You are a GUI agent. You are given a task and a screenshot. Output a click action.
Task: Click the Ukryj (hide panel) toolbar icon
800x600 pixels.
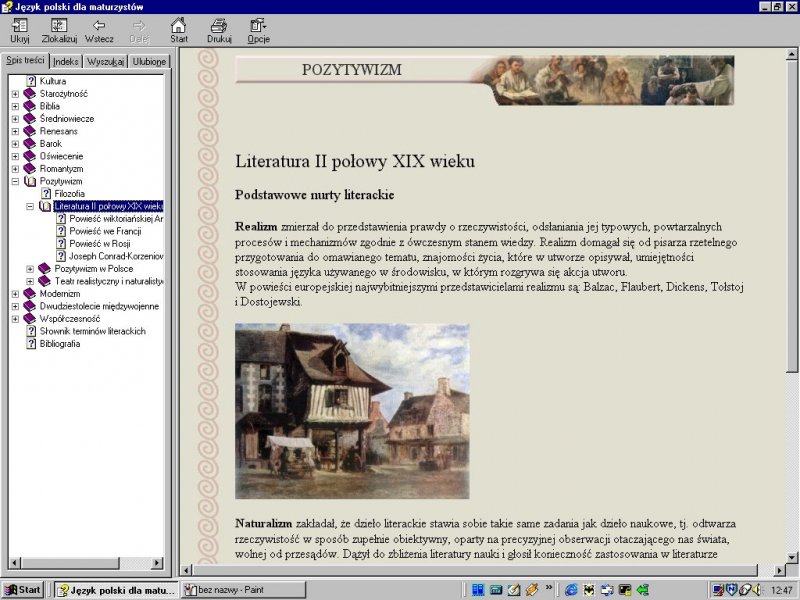[19, 26]
